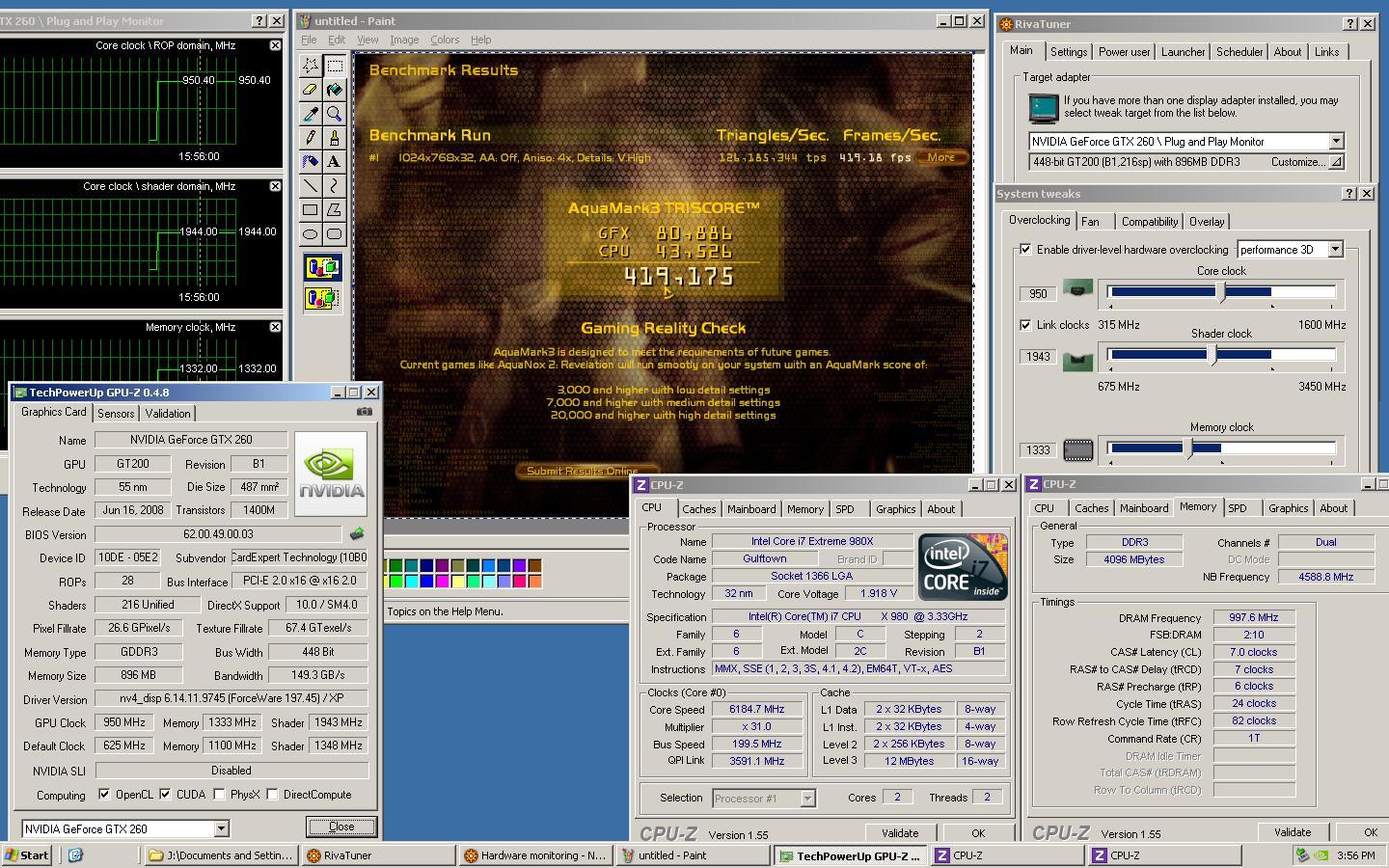Click the Windows Start button

click(27, 855)
